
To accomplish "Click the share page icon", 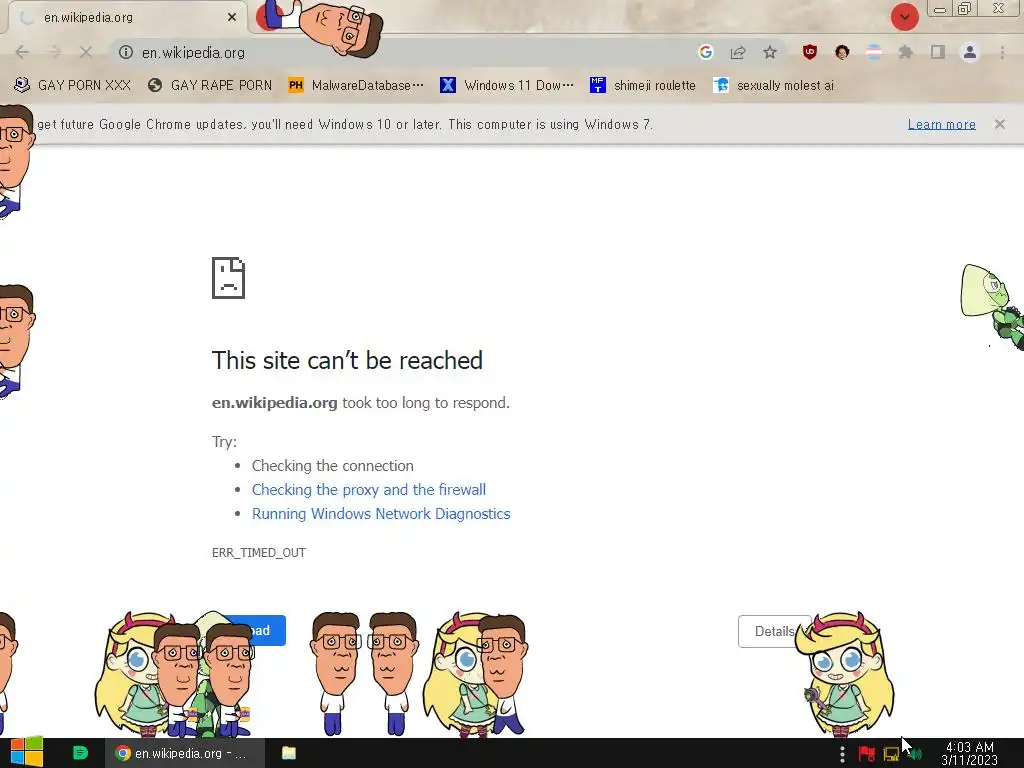I will (x=738, y=52).
